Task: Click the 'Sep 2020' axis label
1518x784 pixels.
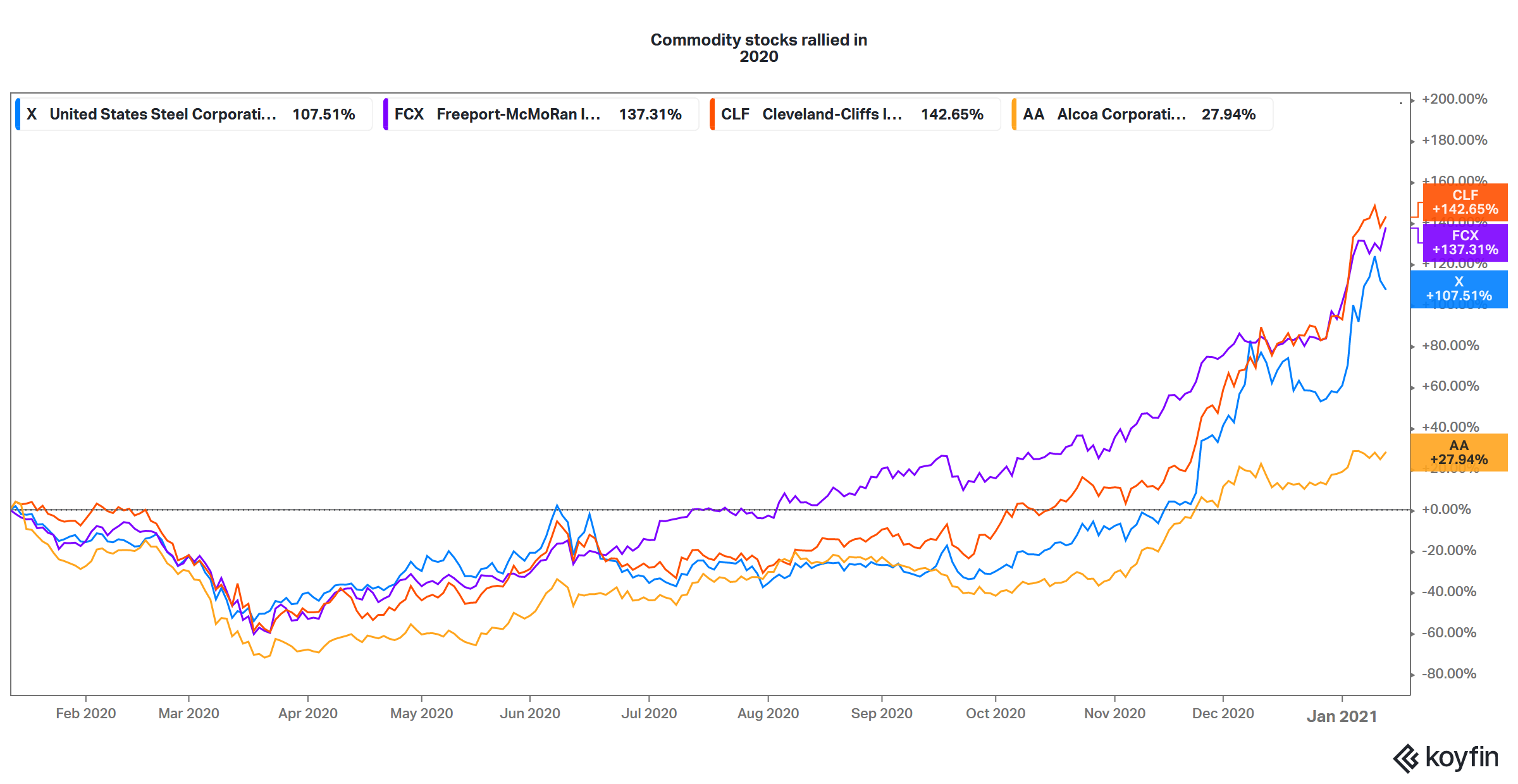Action: 882,713
